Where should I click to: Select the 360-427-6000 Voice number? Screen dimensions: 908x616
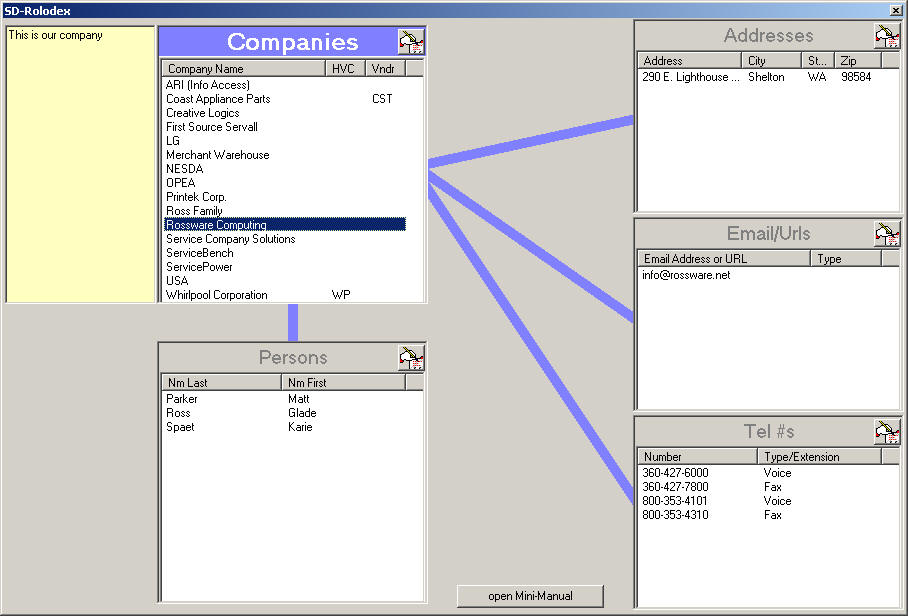pyautogui.click(x=675, y=473)
